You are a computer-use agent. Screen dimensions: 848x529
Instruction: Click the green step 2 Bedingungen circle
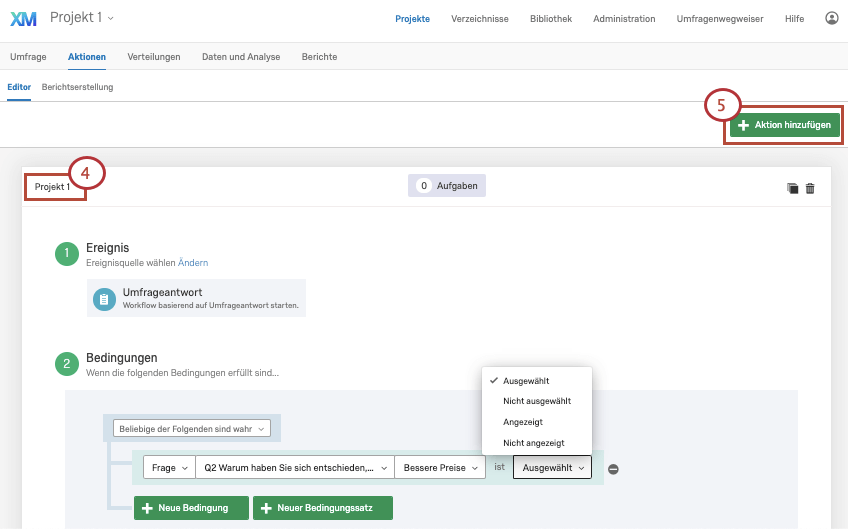66,364
